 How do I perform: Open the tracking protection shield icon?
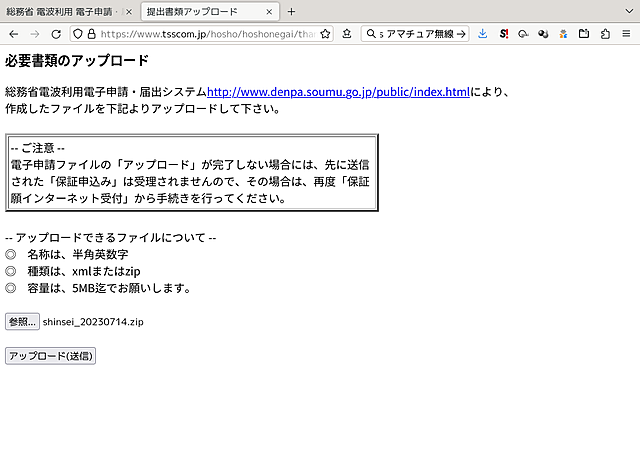78,34
